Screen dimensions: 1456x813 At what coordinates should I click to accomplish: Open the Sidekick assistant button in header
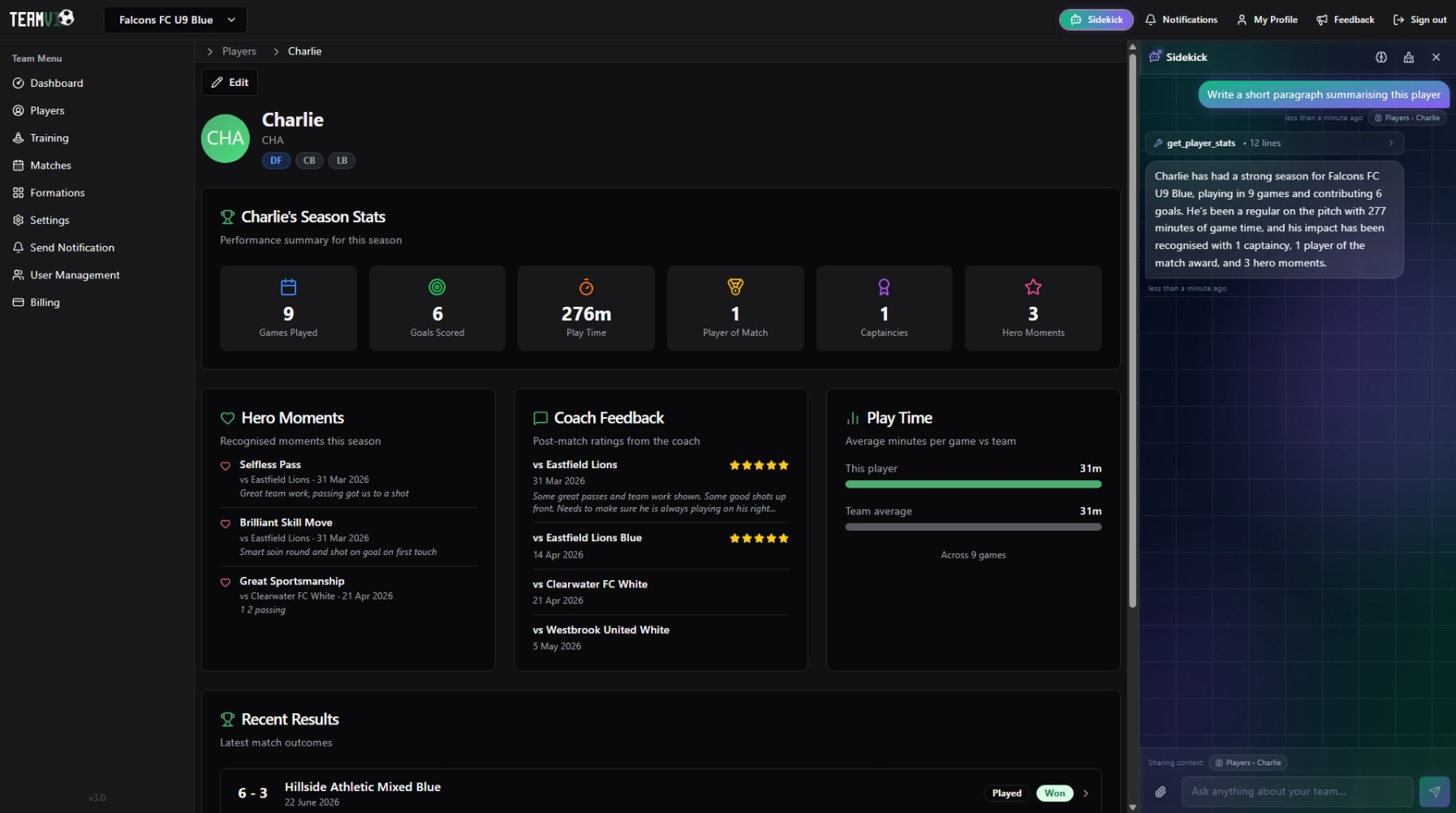(1096, 19)
